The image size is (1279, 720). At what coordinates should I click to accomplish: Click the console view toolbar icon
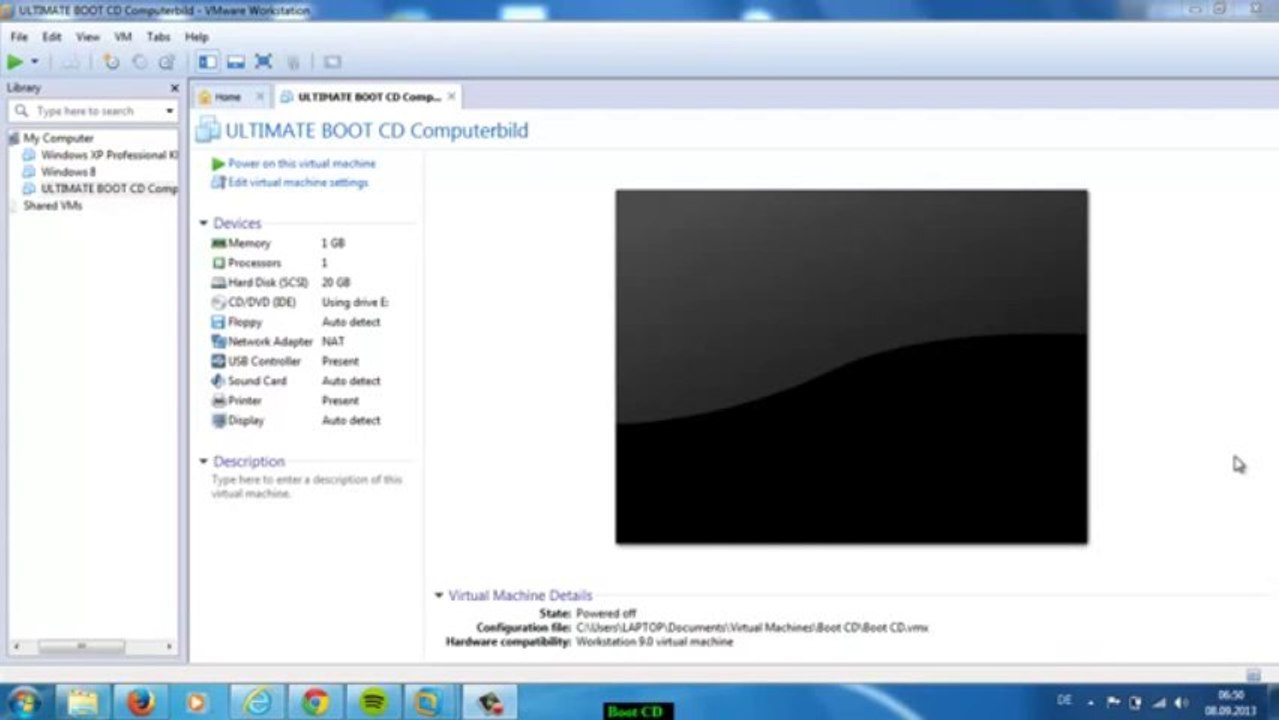coord(332,62)
